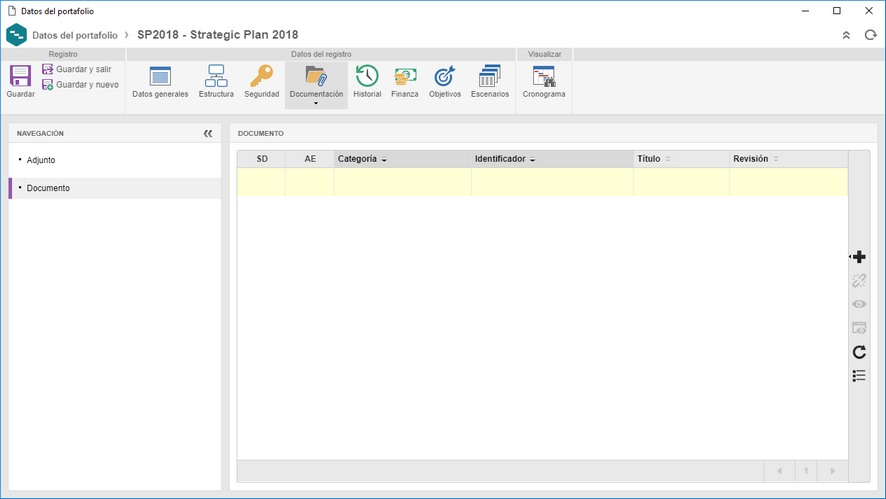Viewport: 886px width, 499px height.
Task: Go to previous page of grid
Action: point(779,471)
